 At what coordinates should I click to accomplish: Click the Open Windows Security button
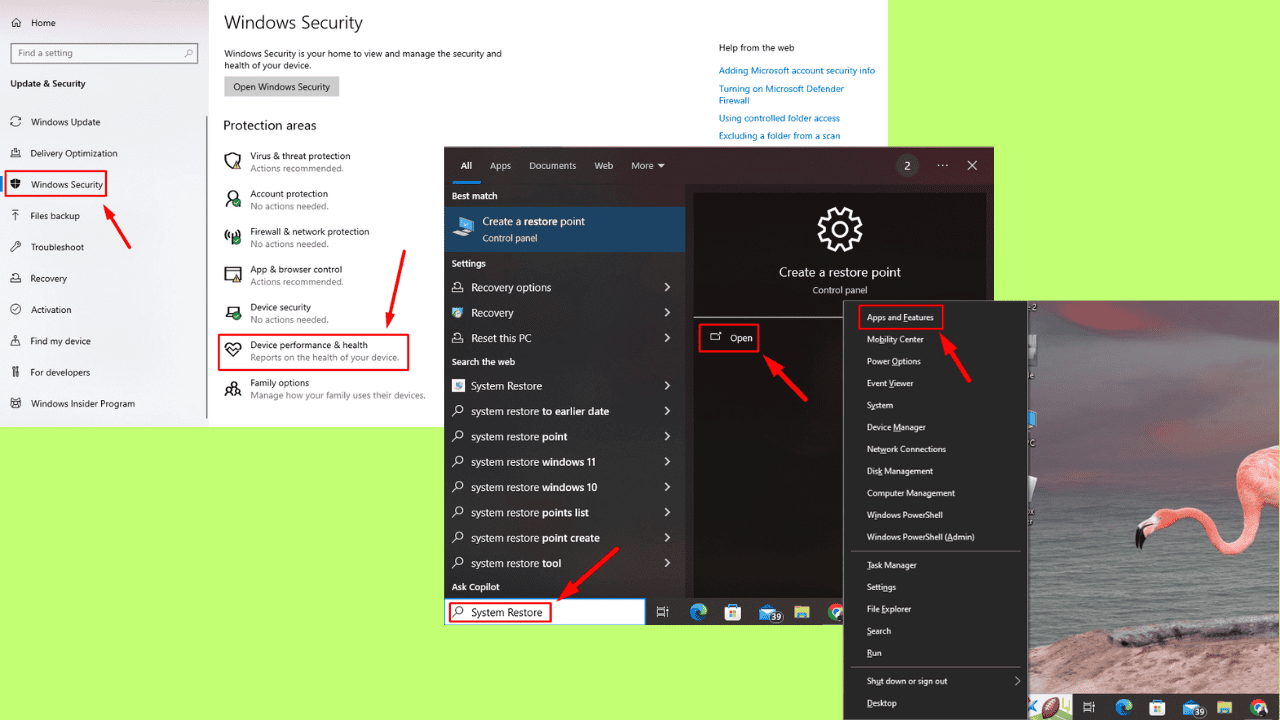[x=282, y=87]
